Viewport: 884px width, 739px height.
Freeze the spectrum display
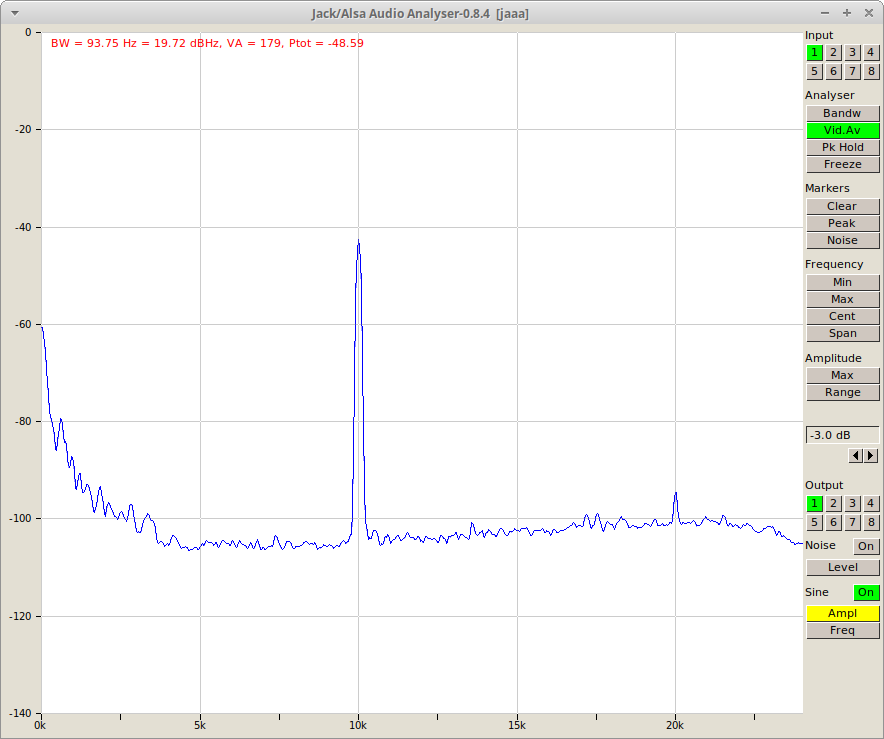[843, 164]
